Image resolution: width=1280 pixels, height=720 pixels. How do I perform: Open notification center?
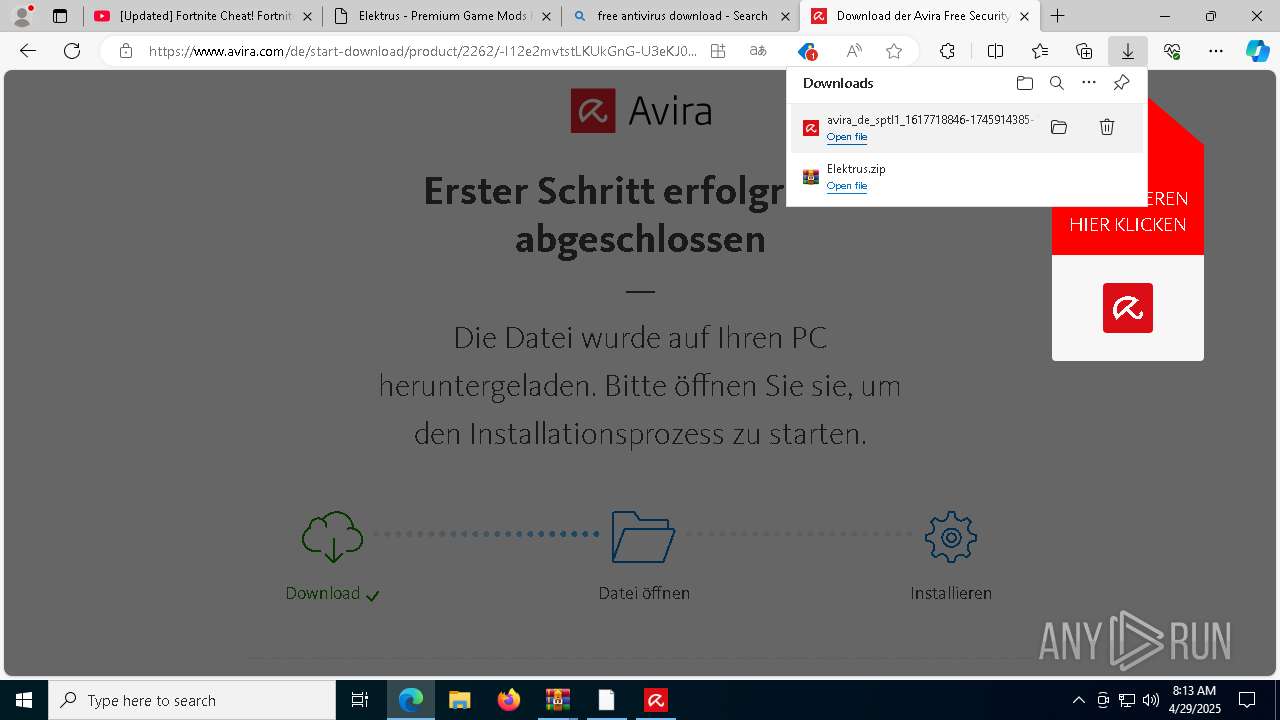[1247, 700]
